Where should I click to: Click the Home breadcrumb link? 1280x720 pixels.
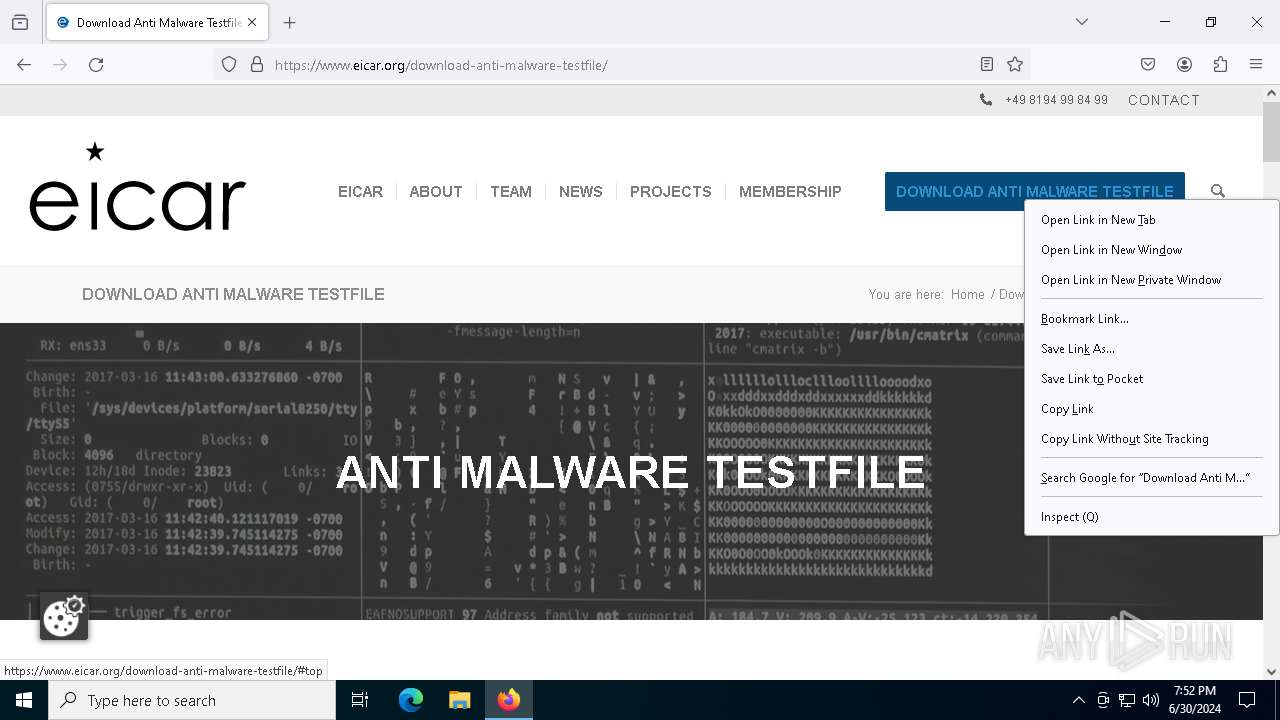(x=967, y=294)
